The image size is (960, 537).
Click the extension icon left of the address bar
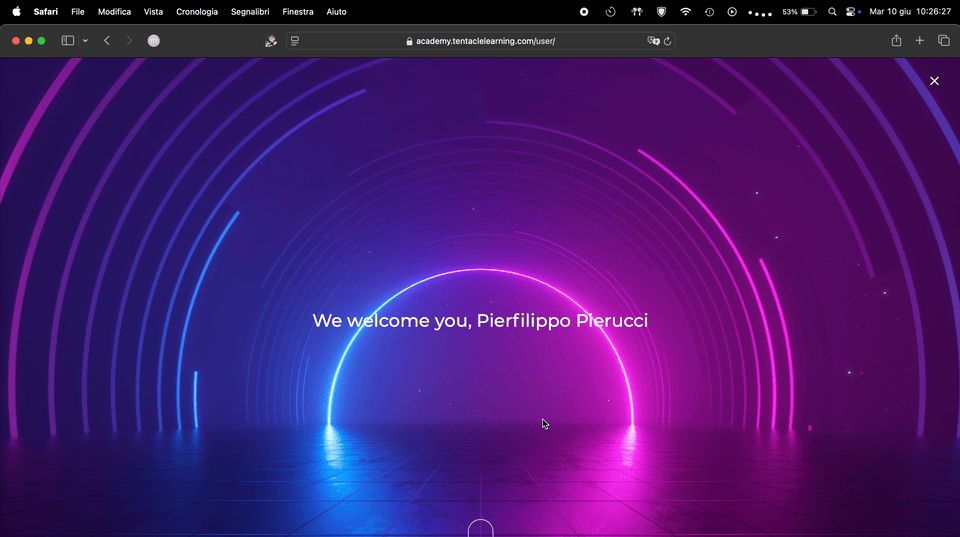270,41
